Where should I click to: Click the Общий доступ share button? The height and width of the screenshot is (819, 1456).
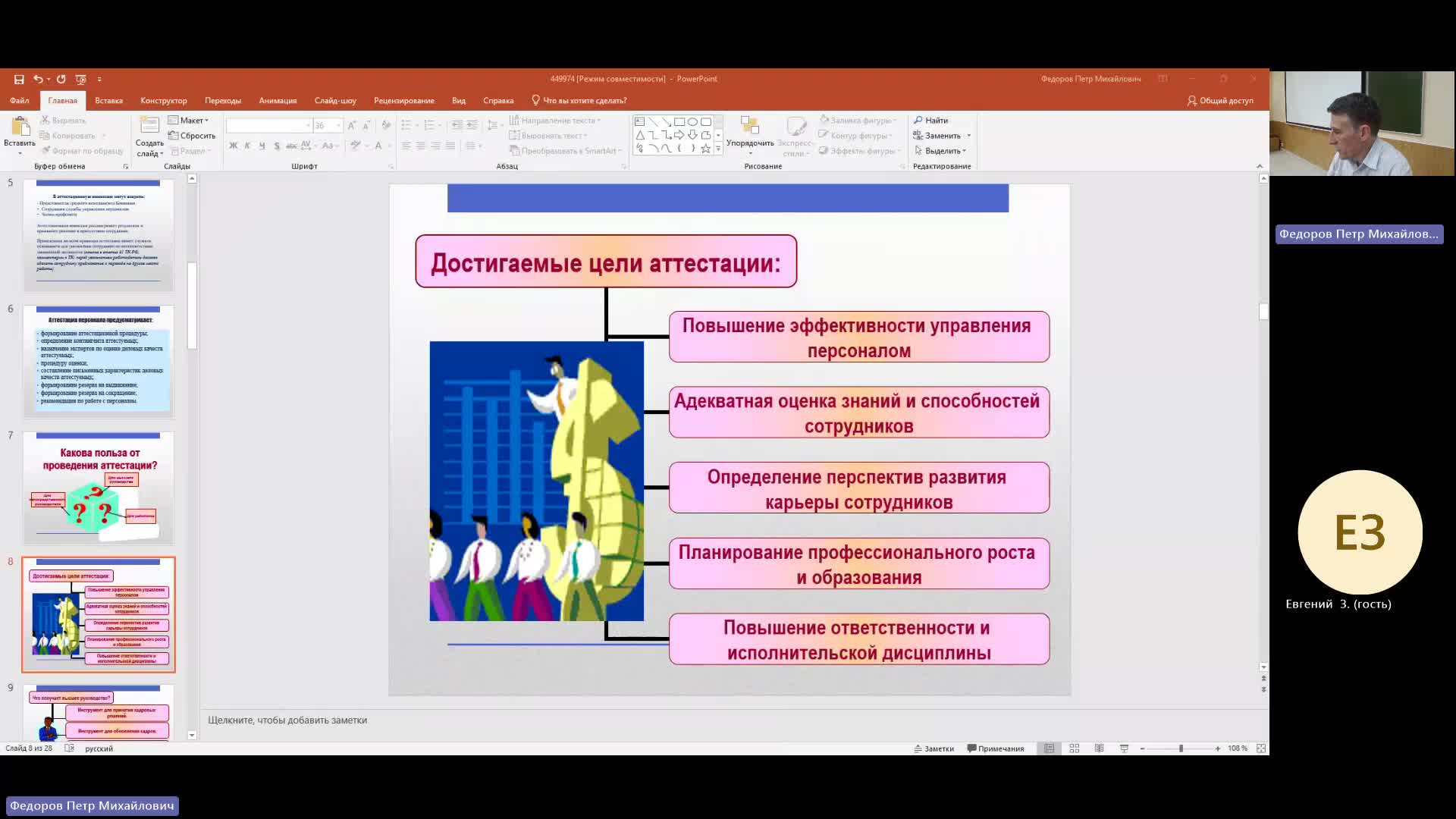[1220, 100]
